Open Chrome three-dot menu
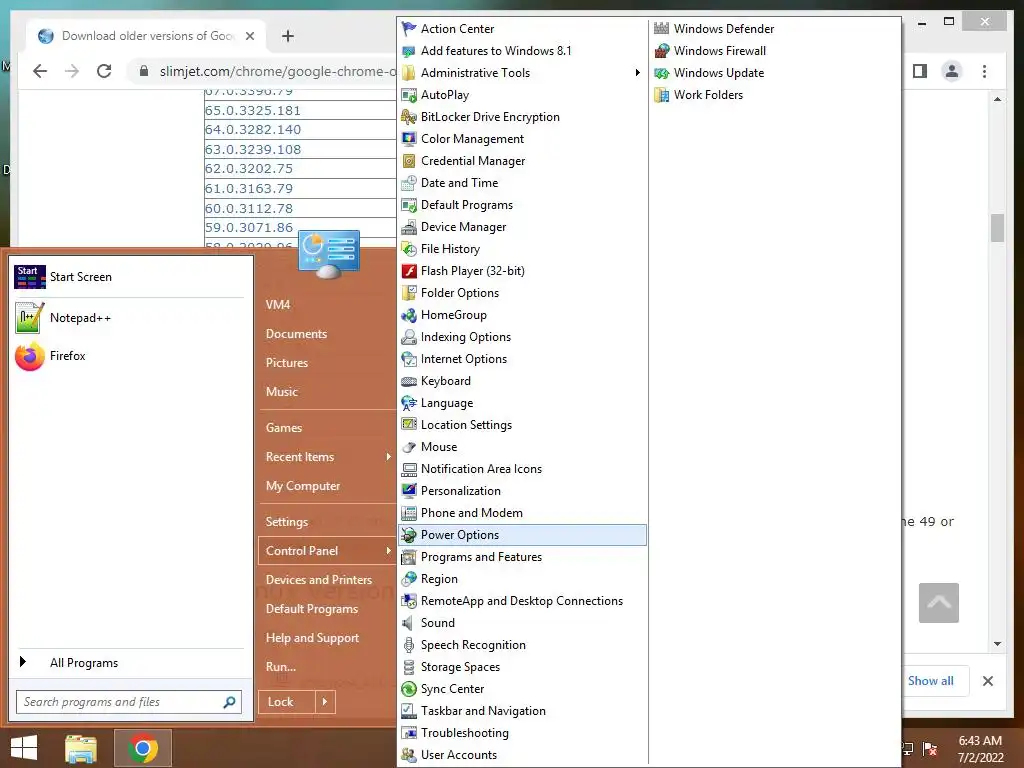 [985, 71]
